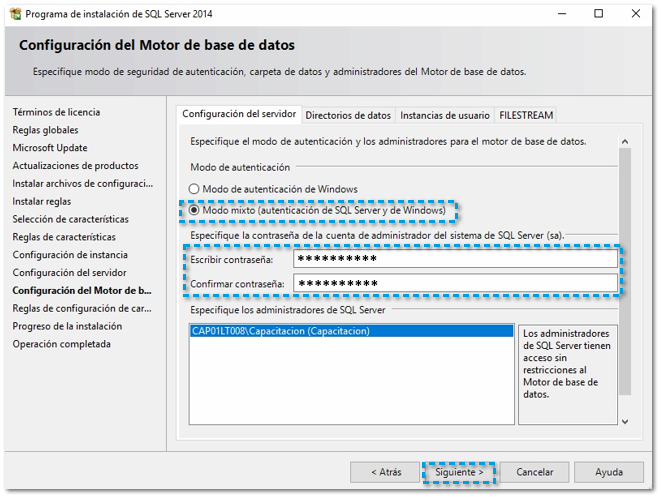Switch to the Directorios de datos tab

(x=348, y=115)
